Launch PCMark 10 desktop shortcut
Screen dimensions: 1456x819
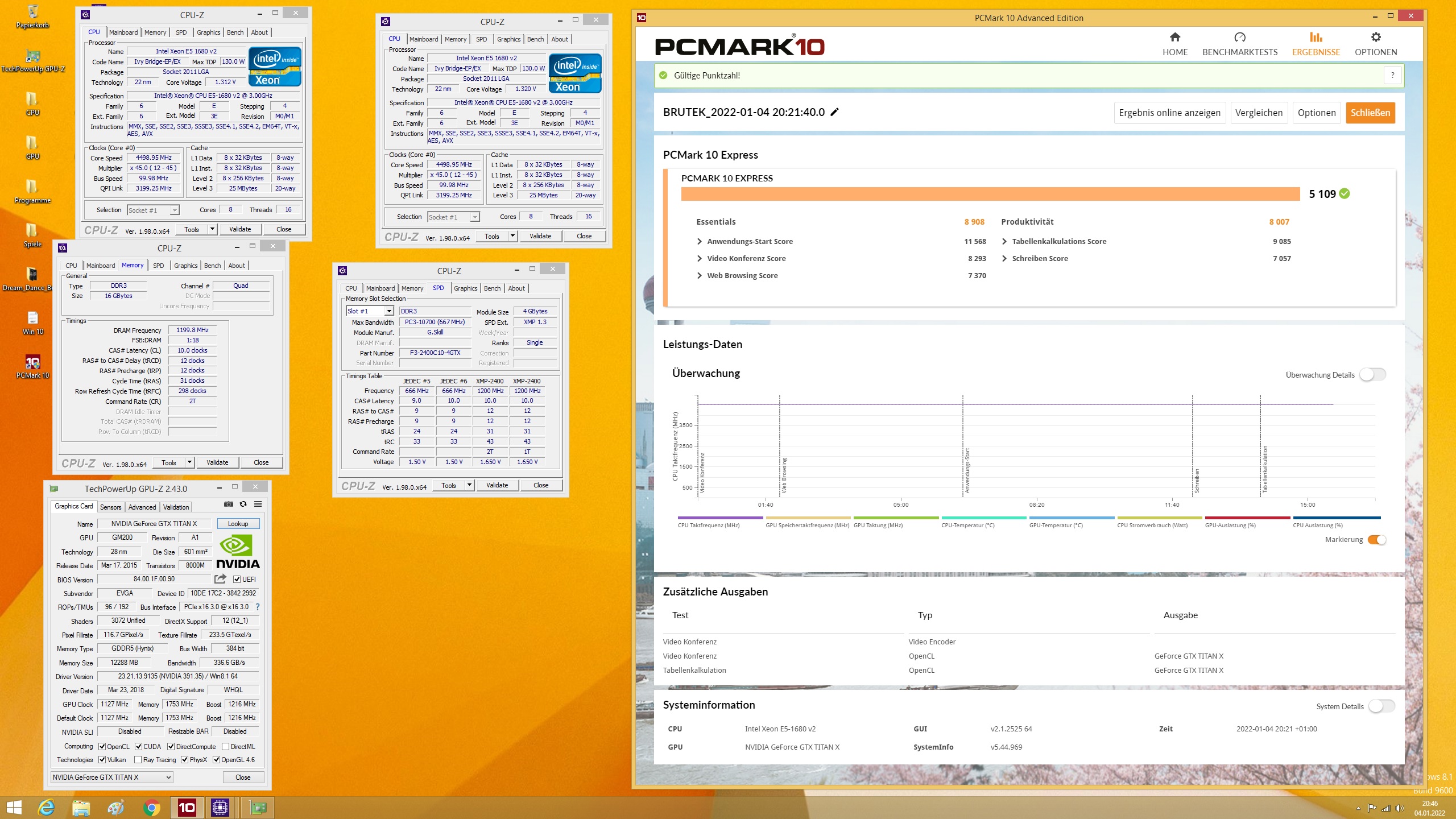click(32, 367)
